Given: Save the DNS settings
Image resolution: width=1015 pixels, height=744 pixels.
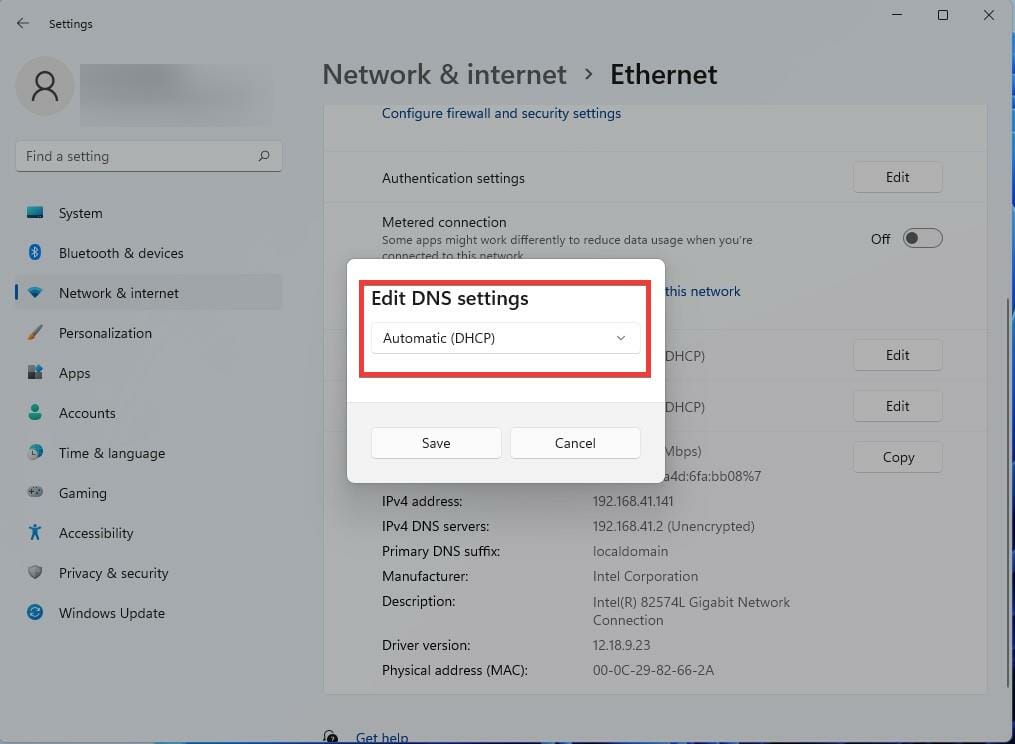Looking at the screenshot, I should point(436,443).
